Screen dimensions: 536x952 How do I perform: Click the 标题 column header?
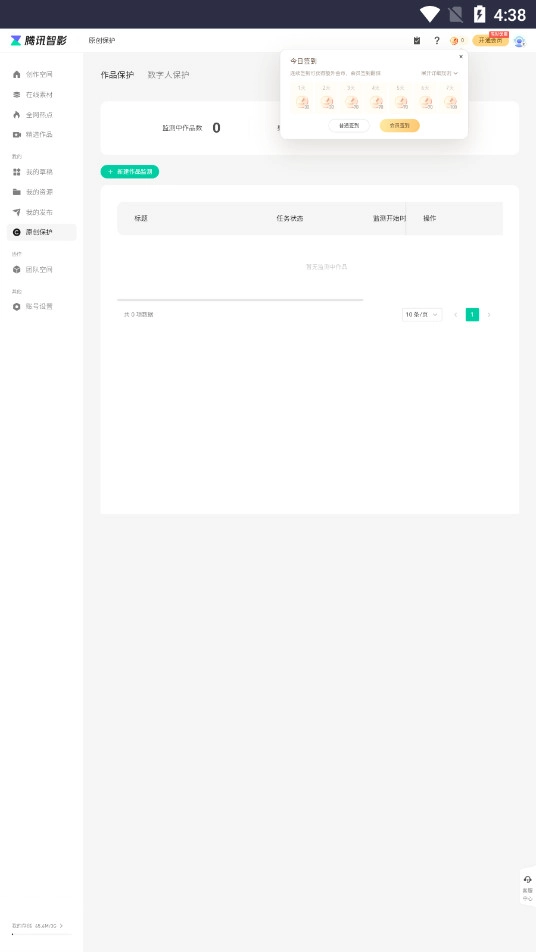point(141,218)
